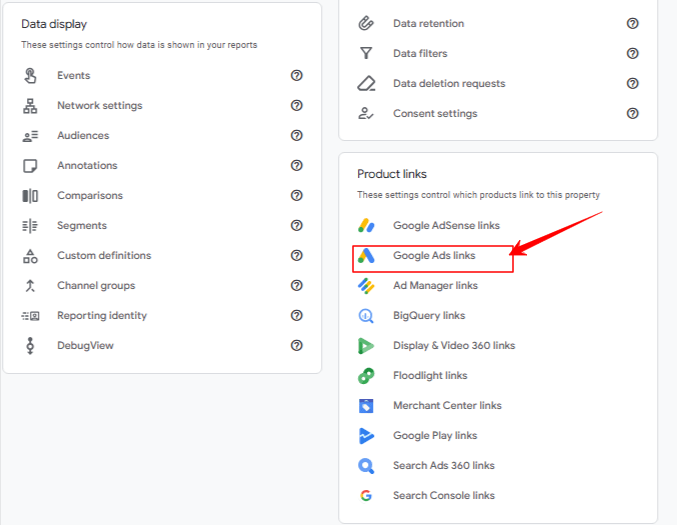Image resolution: width=677 pixels, height=525 pixels.
Task: Click the Channel groups merge icon
Action: coord(30,286)
